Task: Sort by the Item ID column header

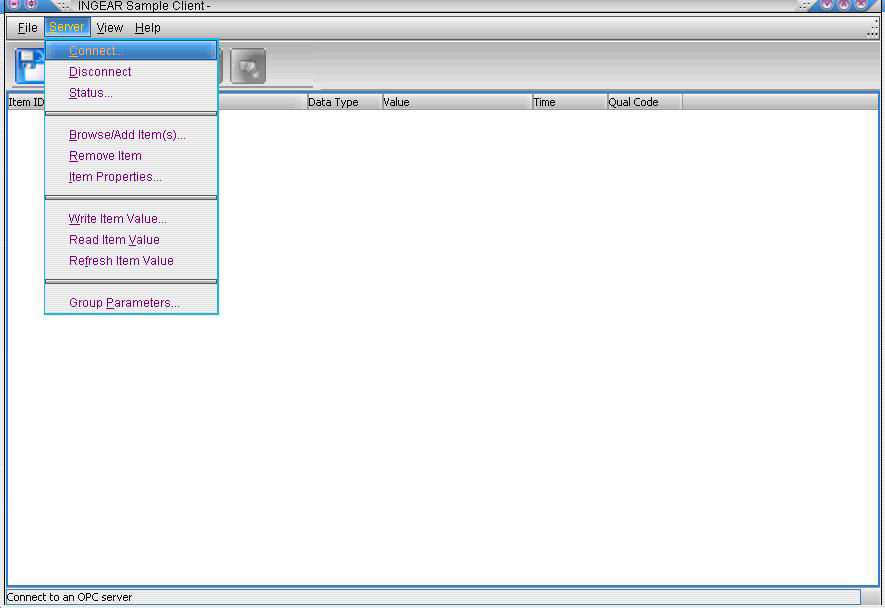Action: (x=26, y=102)
